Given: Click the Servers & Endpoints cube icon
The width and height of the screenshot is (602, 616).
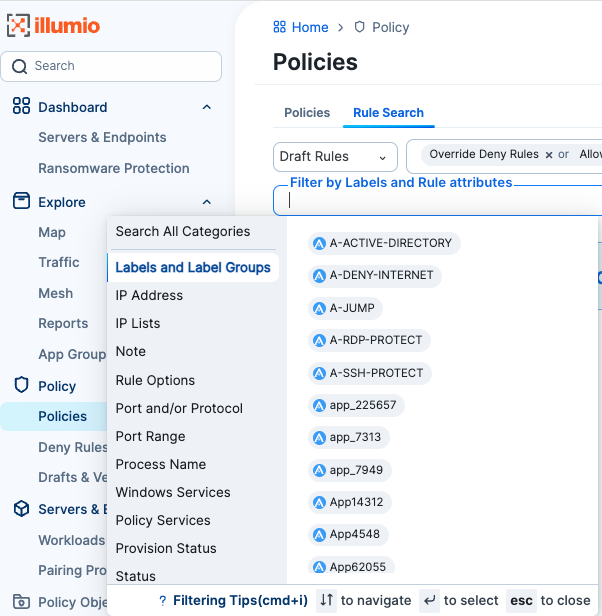Looking at the screenshot, I should coord(21,509).
